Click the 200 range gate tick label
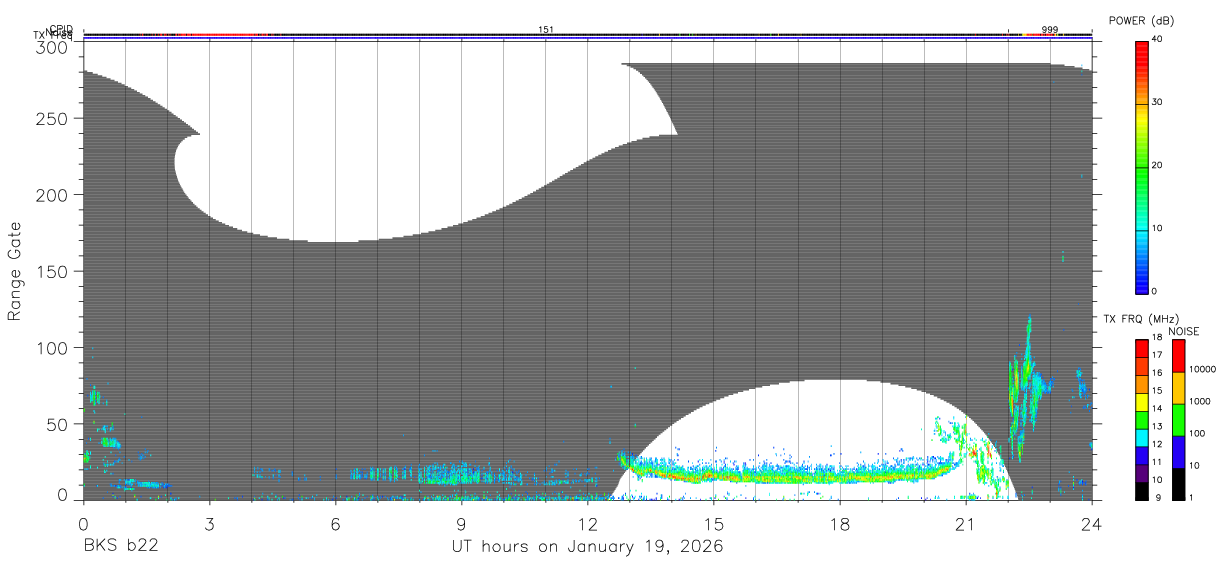Image resolution: width=1228 pixels, height=567 pixels. [x=53, y=195]
